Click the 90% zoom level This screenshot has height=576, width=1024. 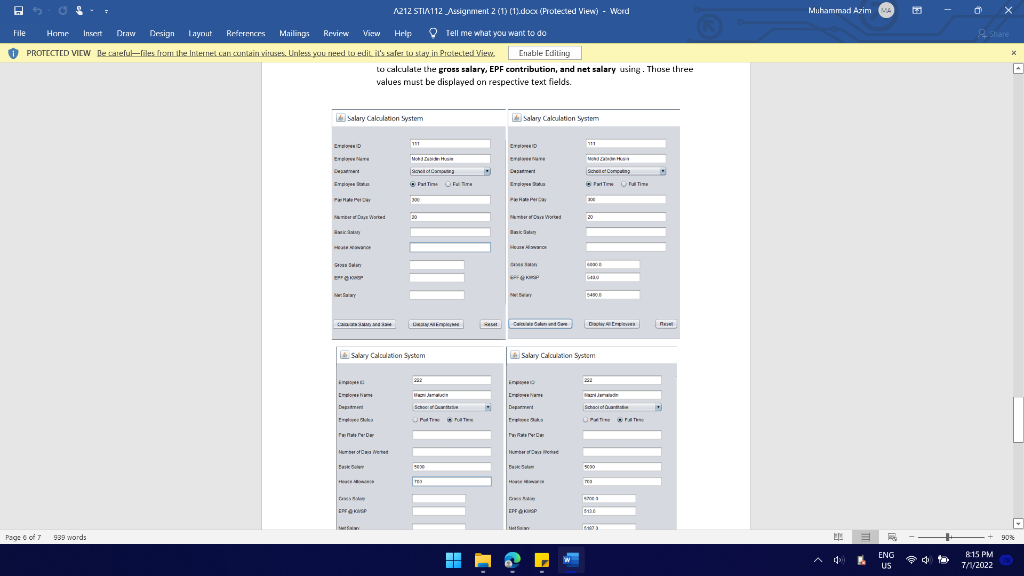[x=1008, y=537]
